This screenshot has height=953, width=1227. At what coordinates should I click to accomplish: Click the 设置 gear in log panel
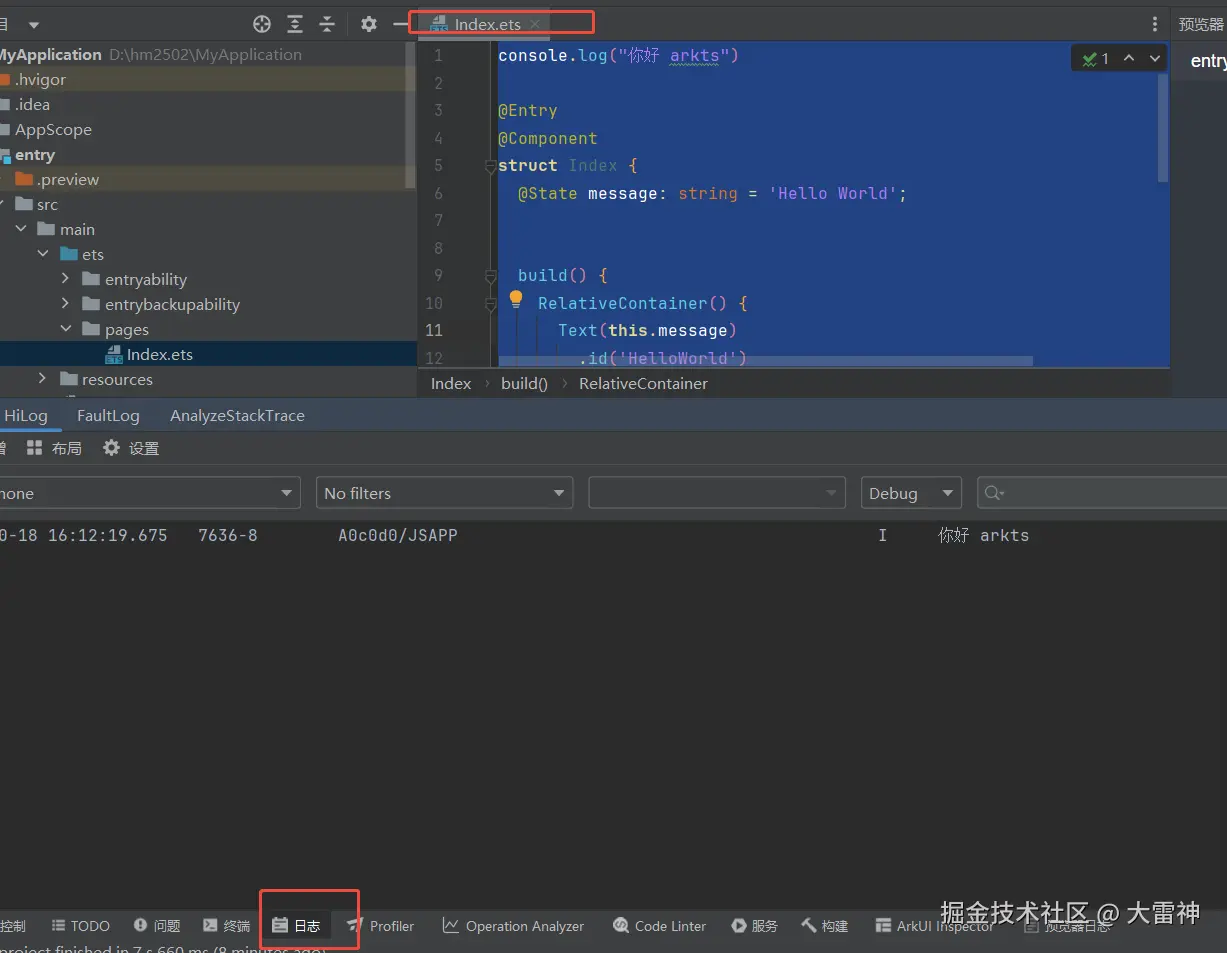(131, 448)
